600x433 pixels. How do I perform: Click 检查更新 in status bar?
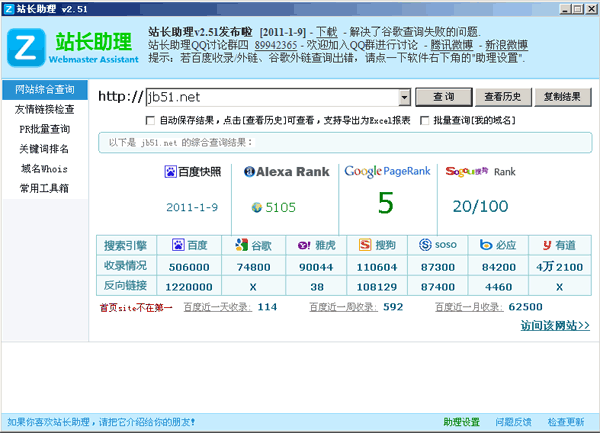click(566, 422)
